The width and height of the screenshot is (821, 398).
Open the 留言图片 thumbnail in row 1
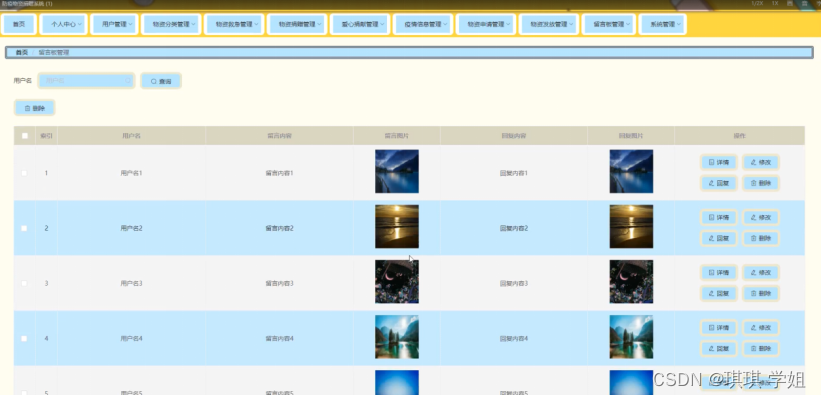(397, 171)
